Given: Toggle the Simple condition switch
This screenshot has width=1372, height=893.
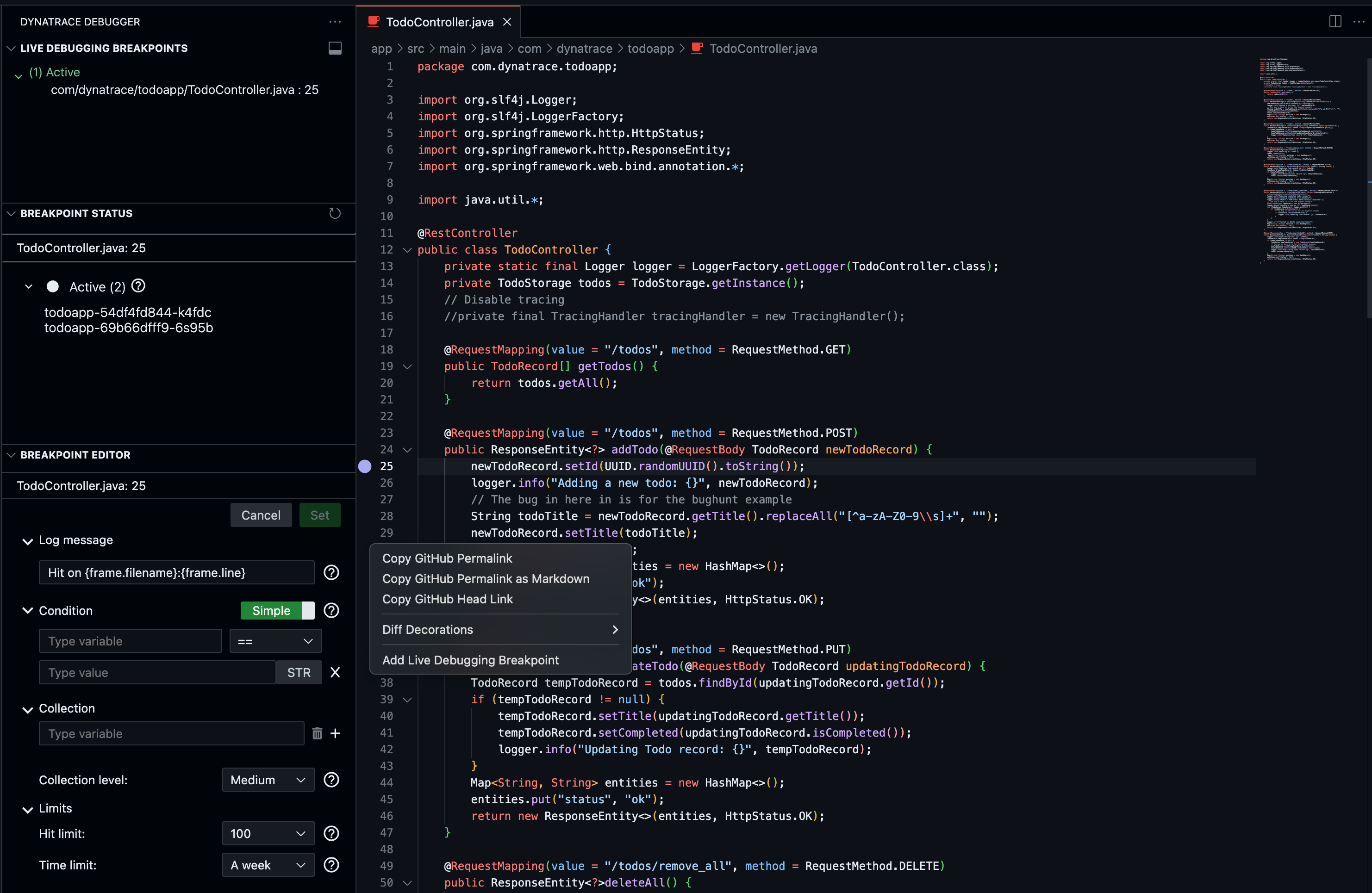Looking at the screenshot, I should click(277, 611).
